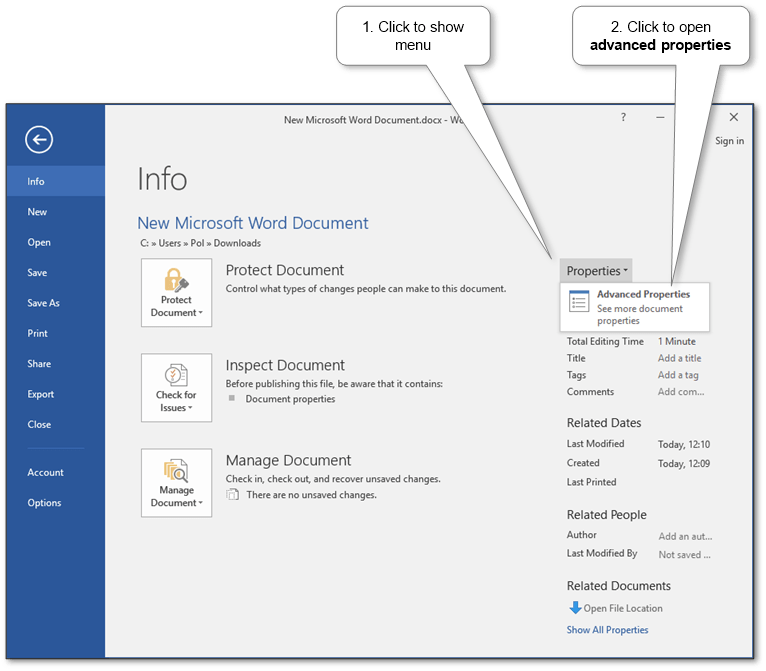Click the Open File Location arrow icon

coord(574,608)
